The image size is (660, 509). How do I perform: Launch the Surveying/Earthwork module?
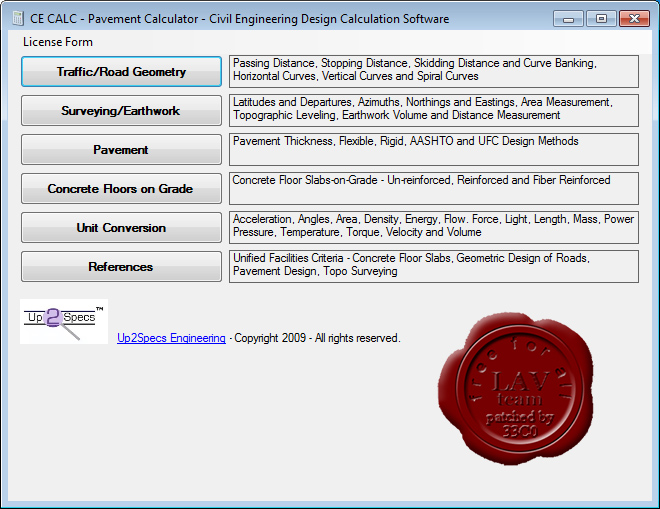121,111
